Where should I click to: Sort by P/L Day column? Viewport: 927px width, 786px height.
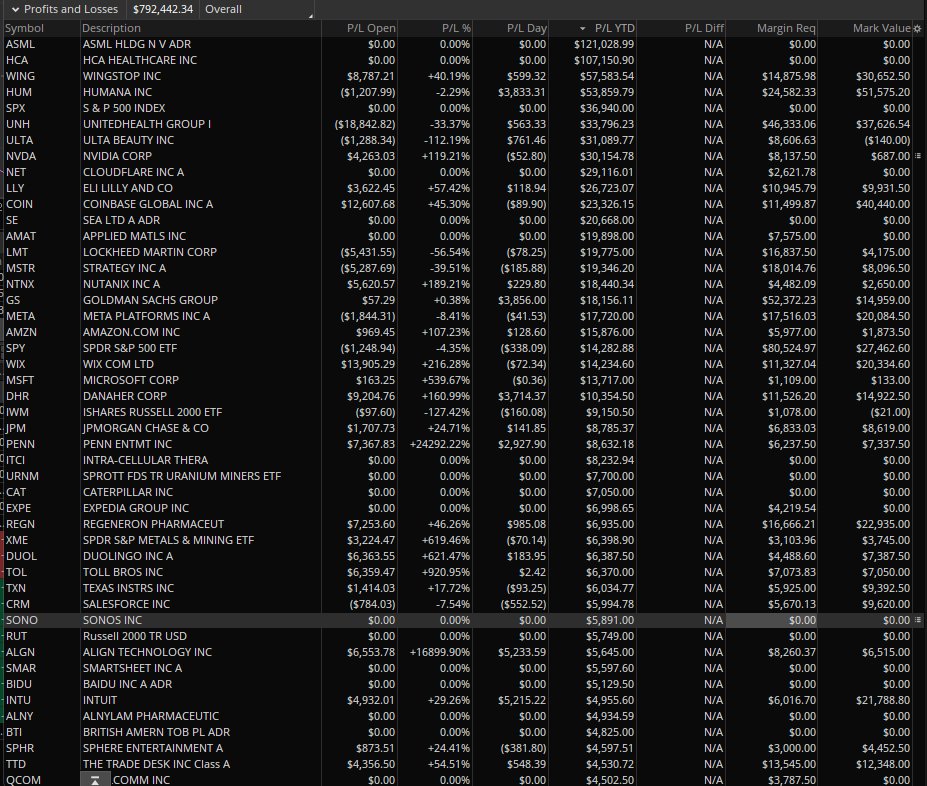[526, 28]
